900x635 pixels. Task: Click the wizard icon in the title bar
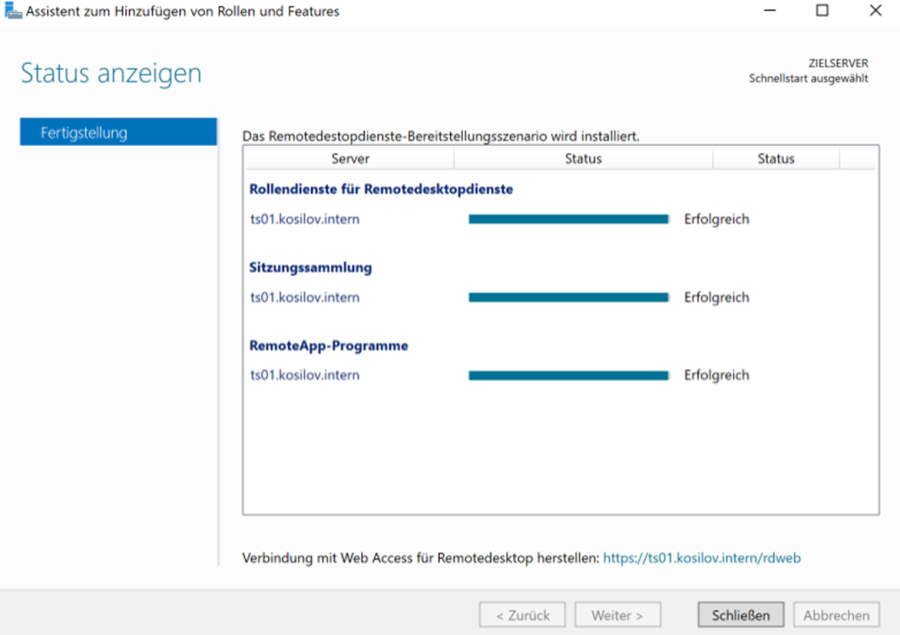13,12
